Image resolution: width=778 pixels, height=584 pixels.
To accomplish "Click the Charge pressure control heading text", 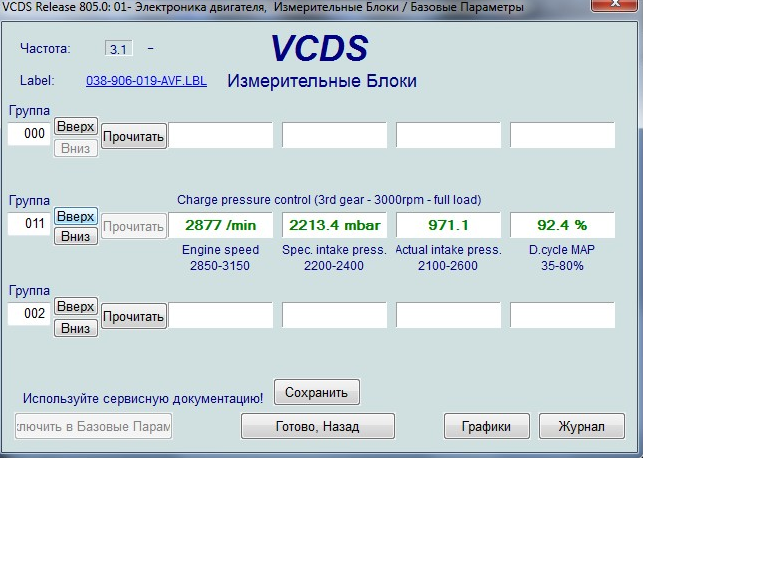I will point(329,200).
